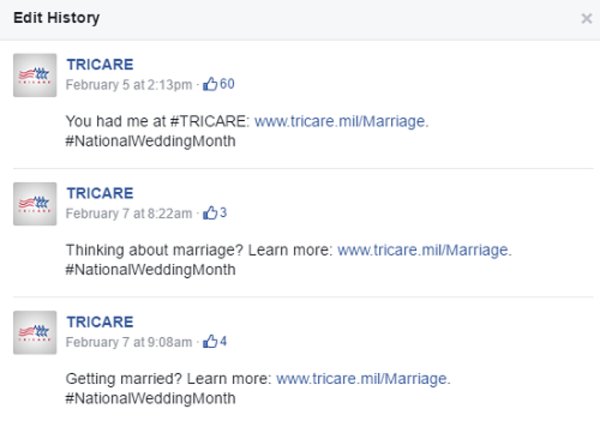
Task: Click the February 7 at 8:22am timestamp
Action: (129, 214)
